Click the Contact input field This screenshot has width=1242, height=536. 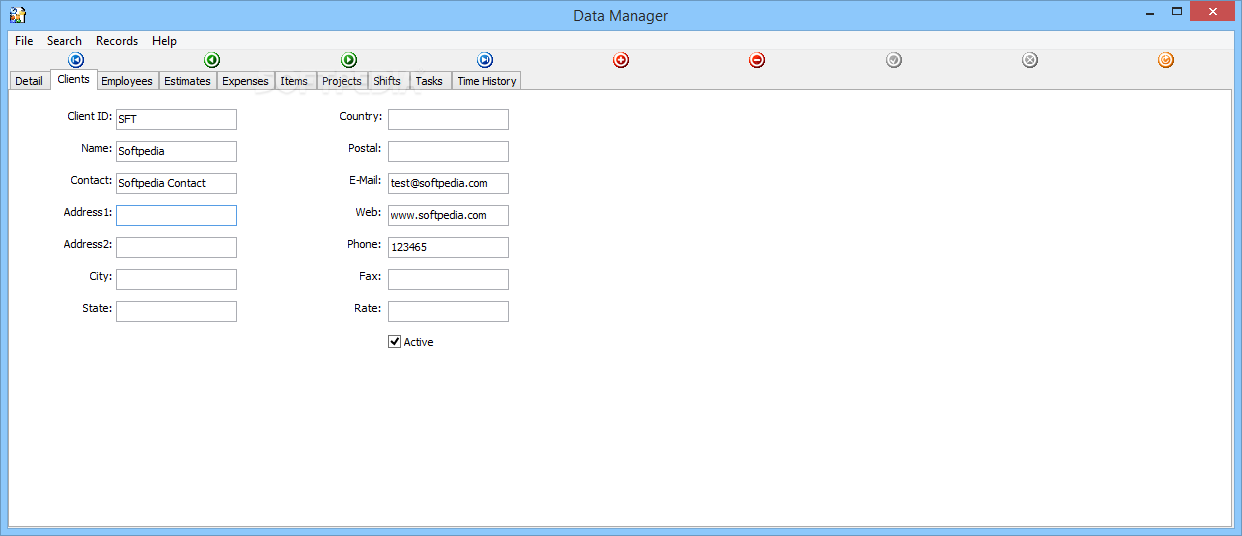tap(176, 183)
